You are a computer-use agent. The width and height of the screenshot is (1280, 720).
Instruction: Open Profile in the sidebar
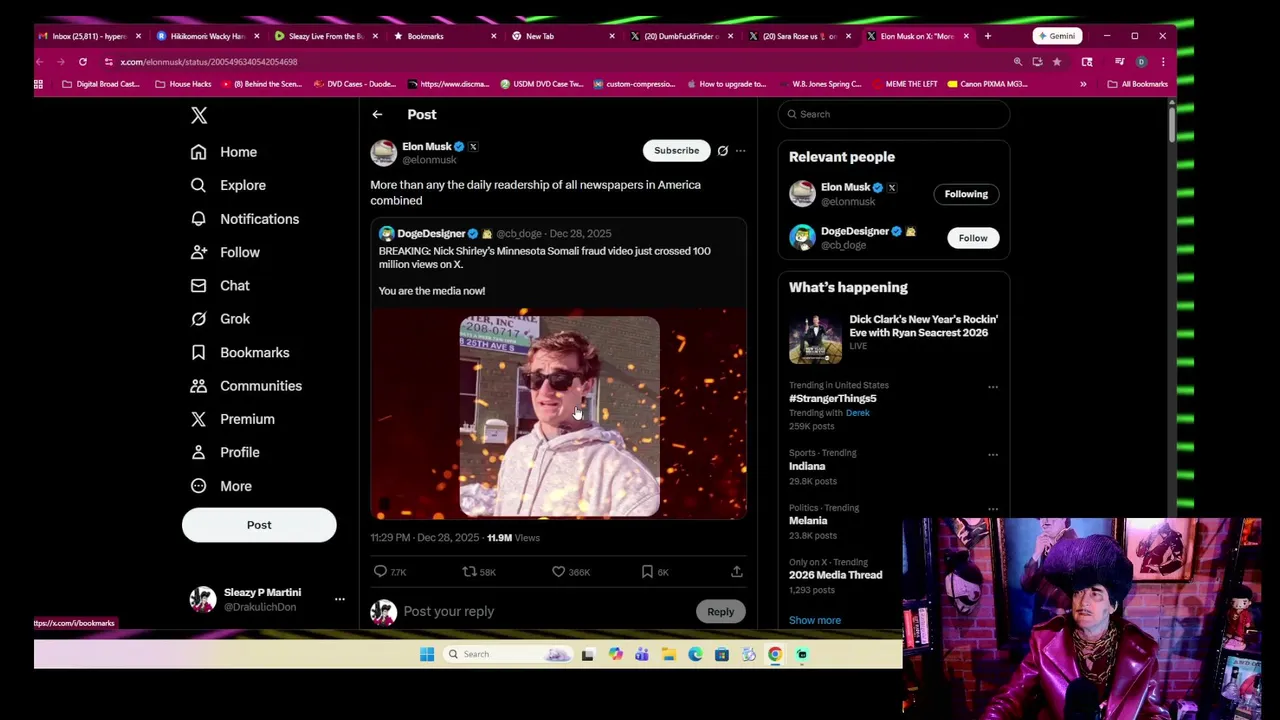click(x=225, y=452)
